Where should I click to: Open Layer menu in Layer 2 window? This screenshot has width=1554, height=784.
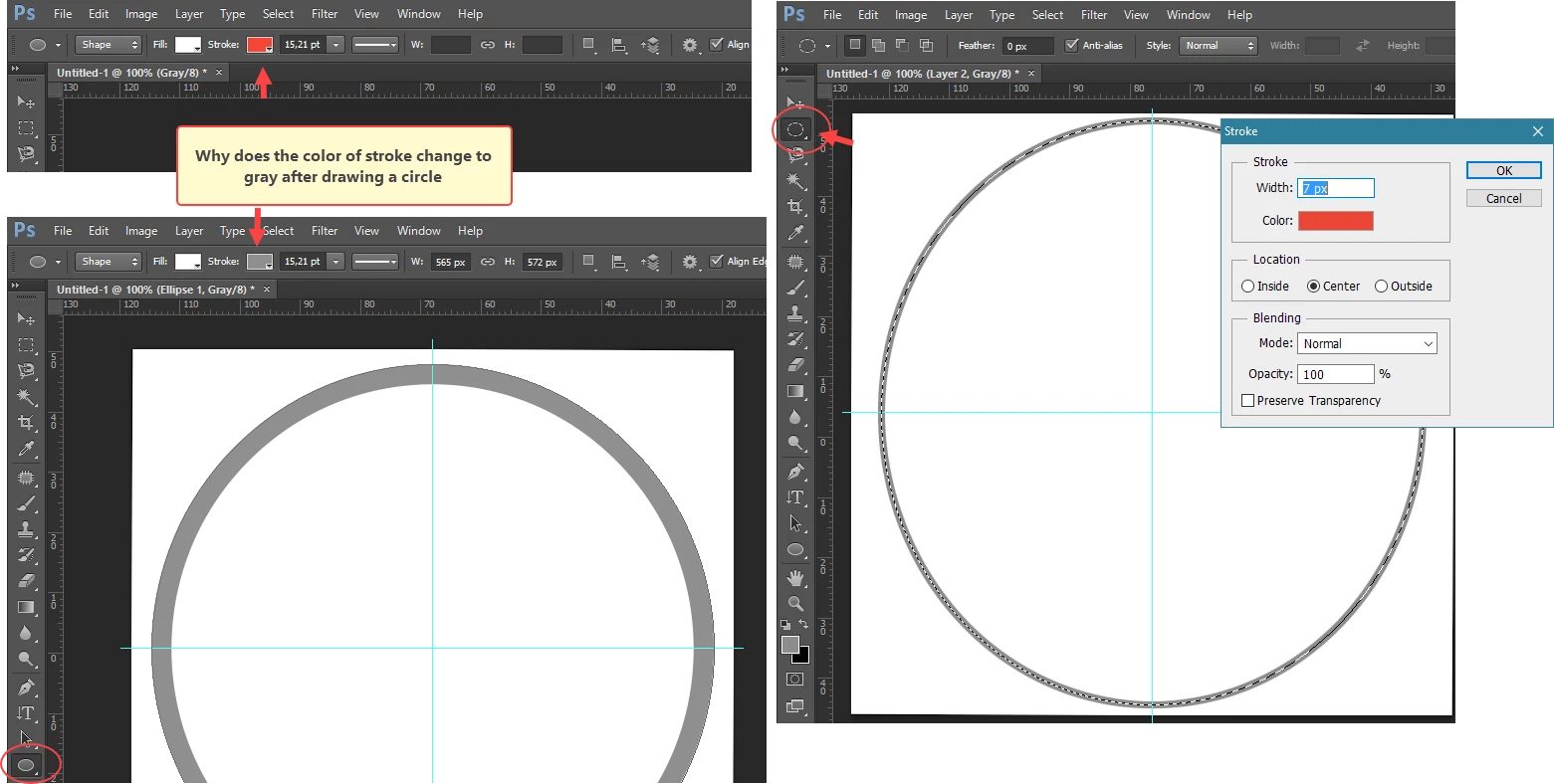coord(959,15)
